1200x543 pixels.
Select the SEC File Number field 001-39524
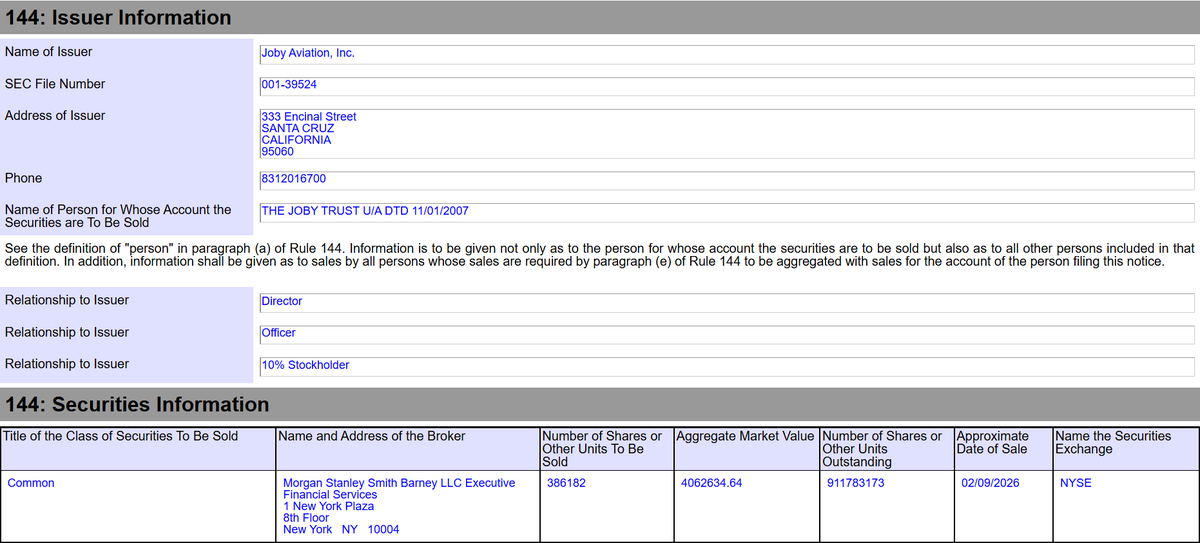(x=726, y=85)
